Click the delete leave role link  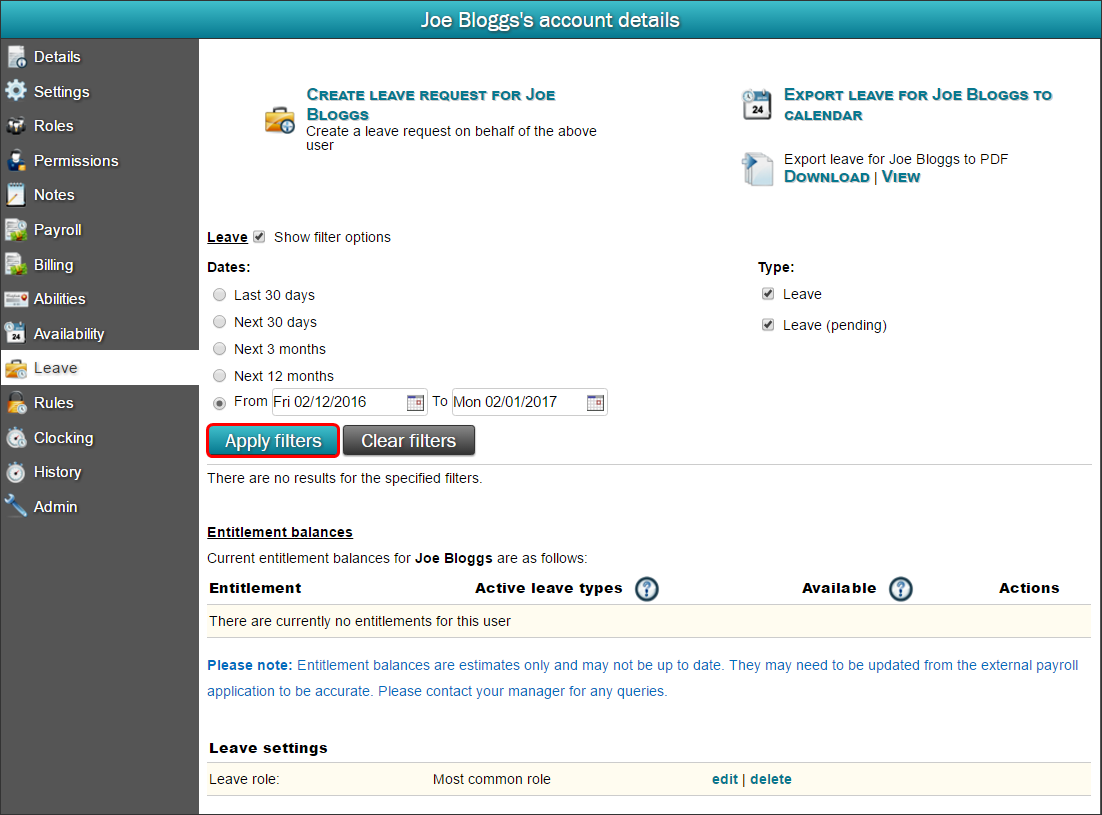coord(770,779)
